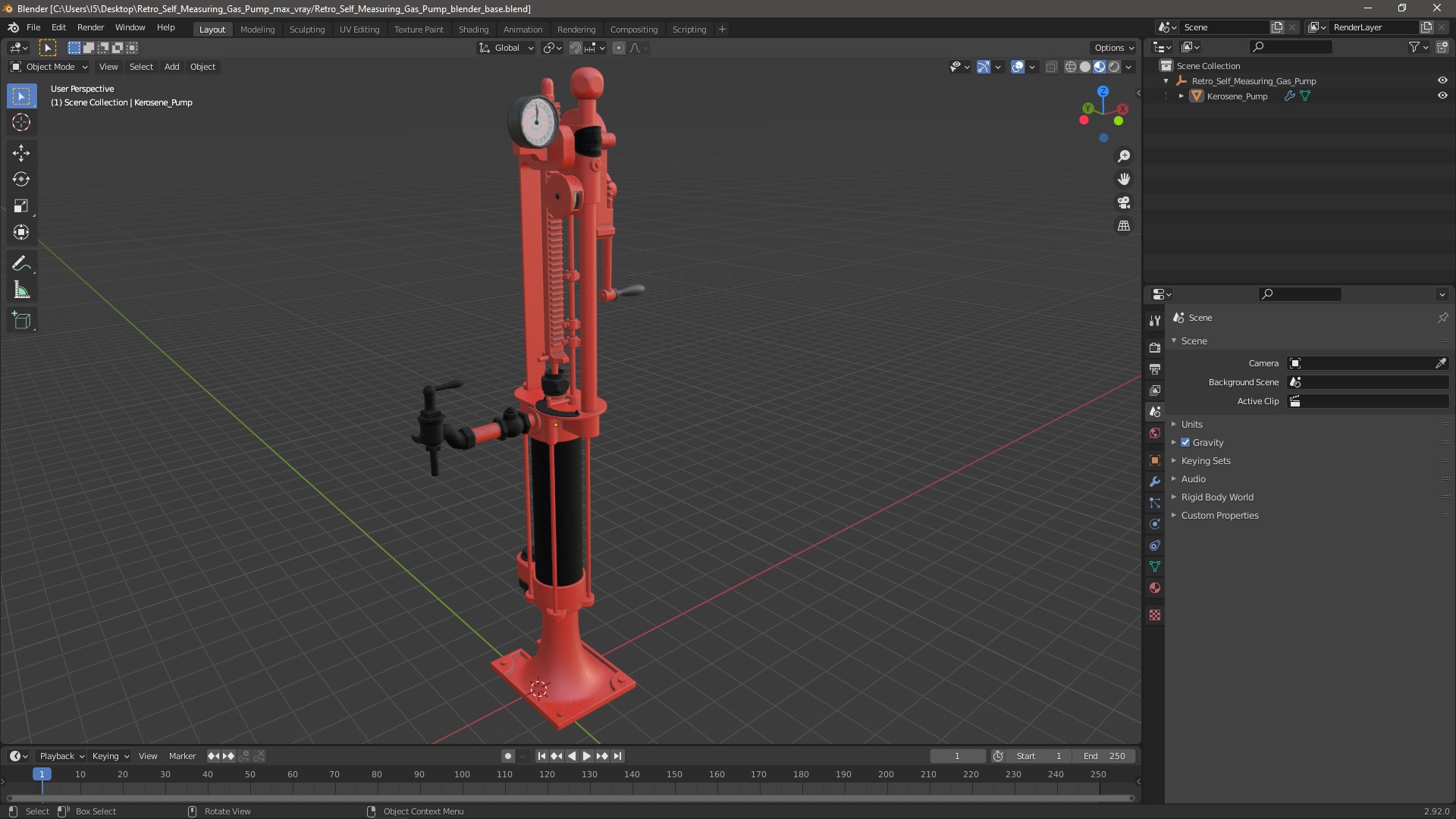Drag the timeline playhead marker
Image resolution: width=1456 pixels, height=819 pixels.
coord(40,773)
